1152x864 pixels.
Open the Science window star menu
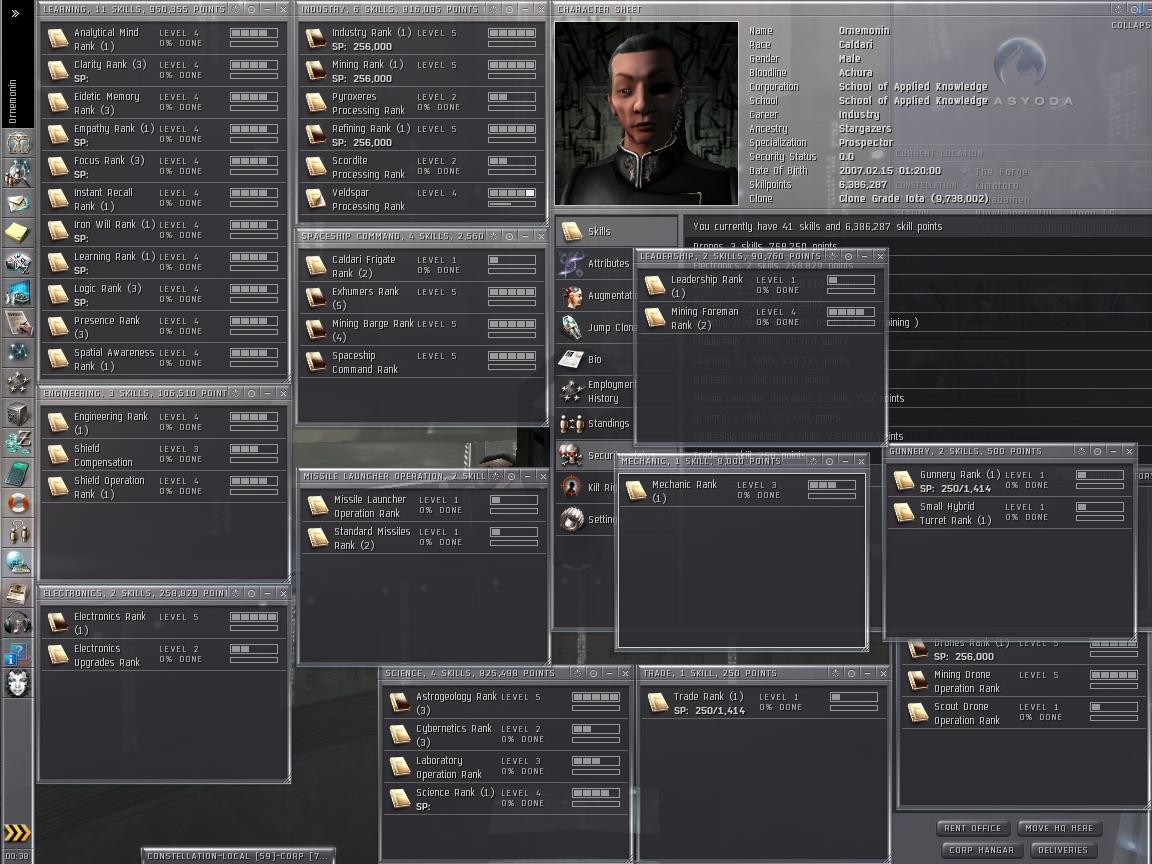pyautogui.click(x=578, y=673)
